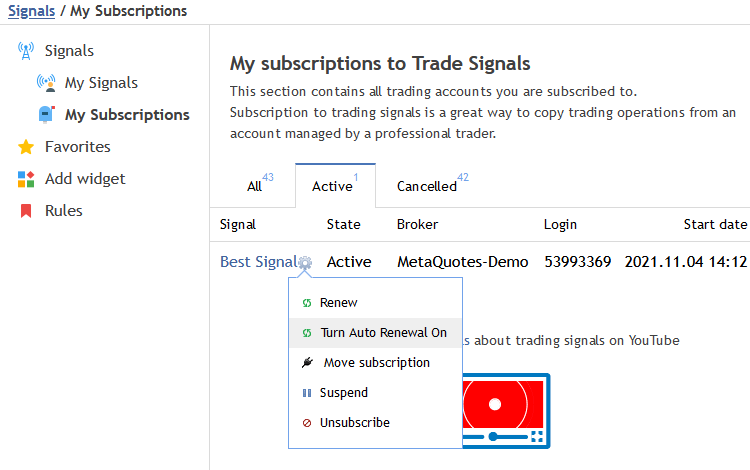Open the Rules sidebar item
This screenshot has height=470, width=750.
(63, 211)
